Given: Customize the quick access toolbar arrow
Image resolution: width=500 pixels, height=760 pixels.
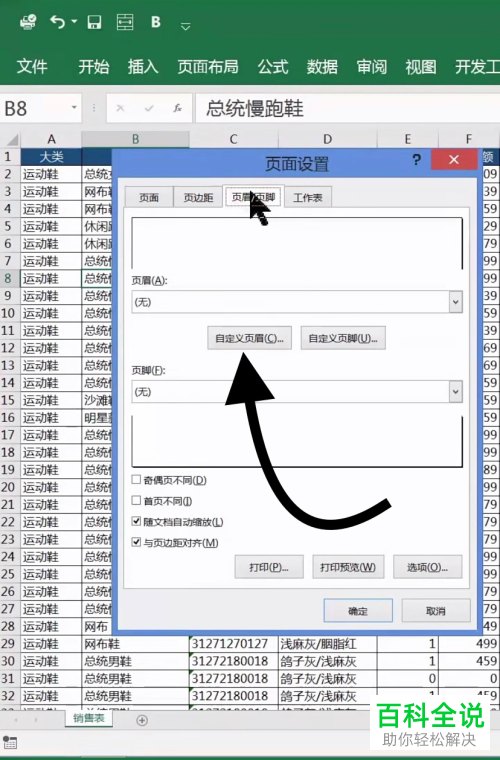Looking at the screenshot, I should [x=185, y=26].
